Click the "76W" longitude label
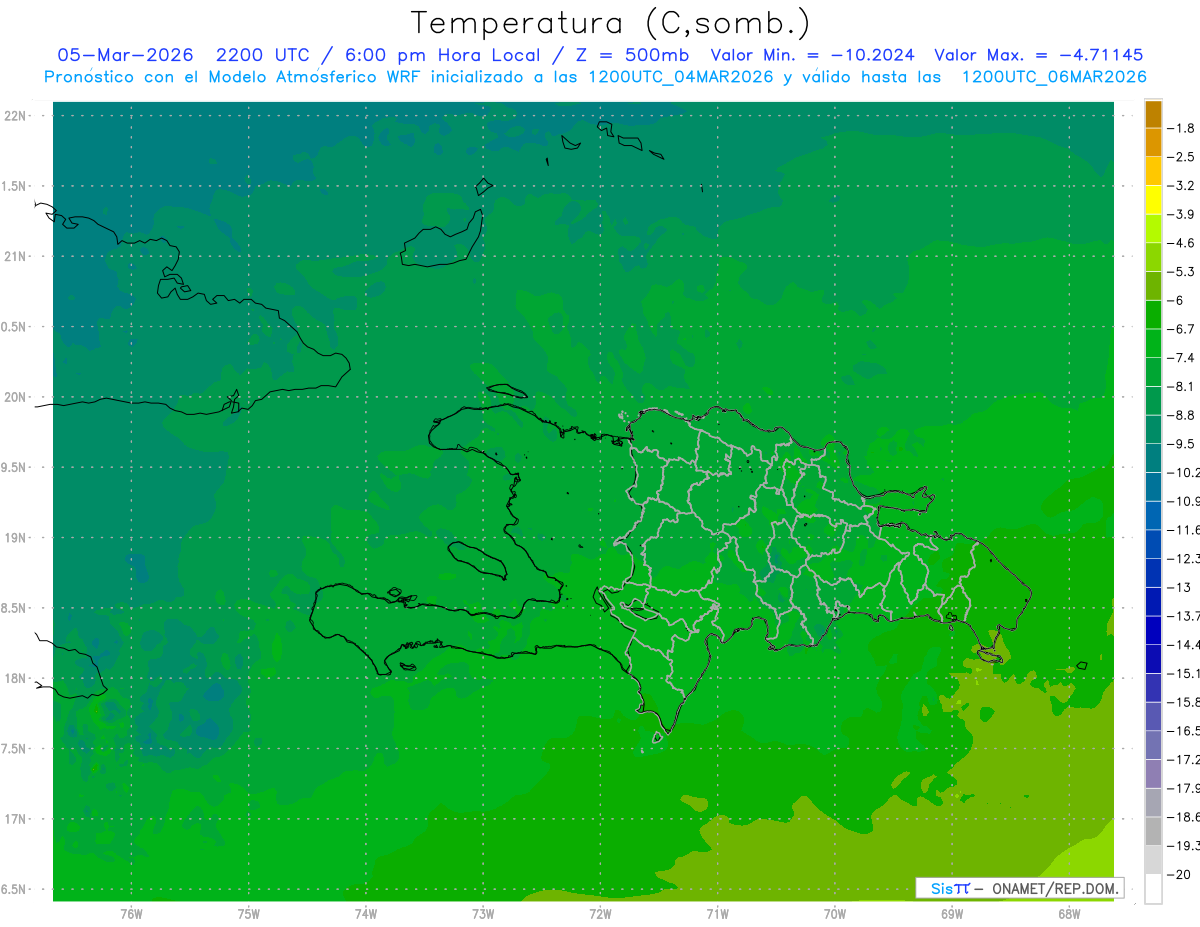Screen dimensions: 1200x927 [x=131, y=913]
